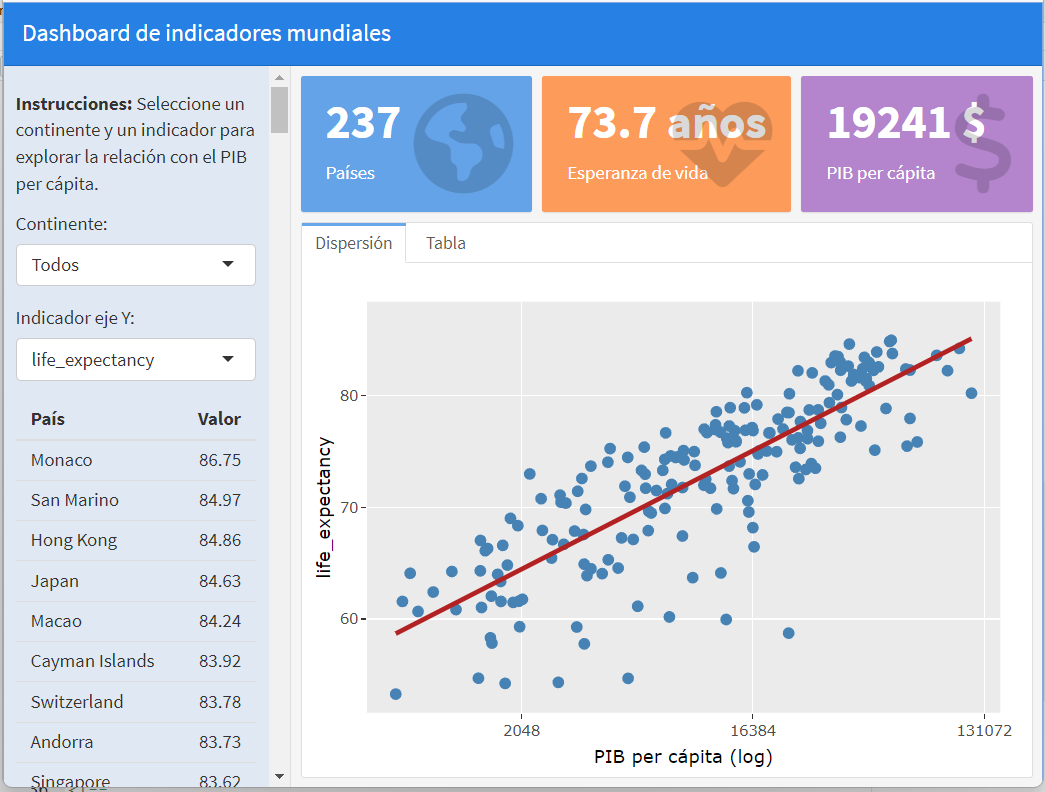The image size is (1045, 792).
Task: Click the PIB per cápita box label
Action: (x=880, y=173)
